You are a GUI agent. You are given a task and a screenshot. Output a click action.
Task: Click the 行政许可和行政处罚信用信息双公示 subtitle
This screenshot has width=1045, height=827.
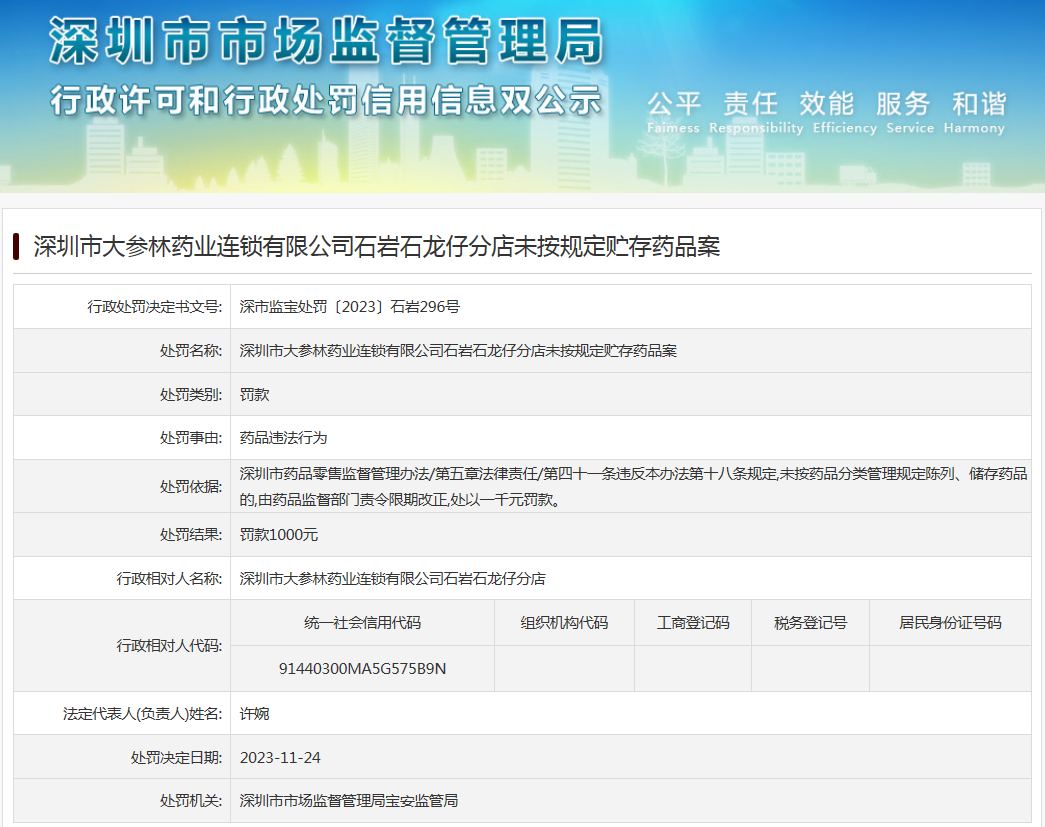click(326, 101)
